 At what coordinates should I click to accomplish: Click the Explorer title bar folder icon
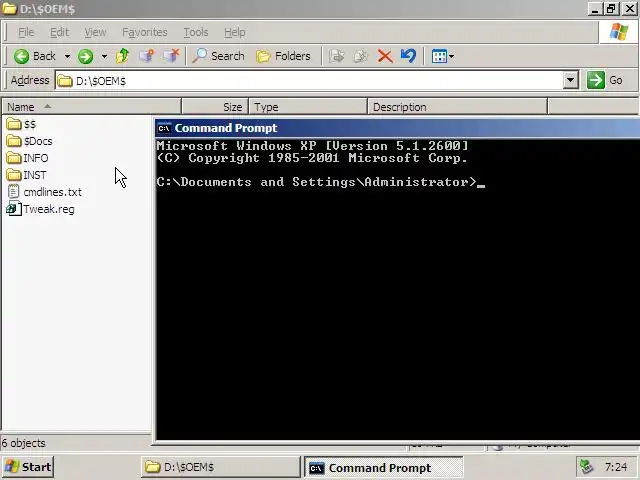[x=9, y=9]
